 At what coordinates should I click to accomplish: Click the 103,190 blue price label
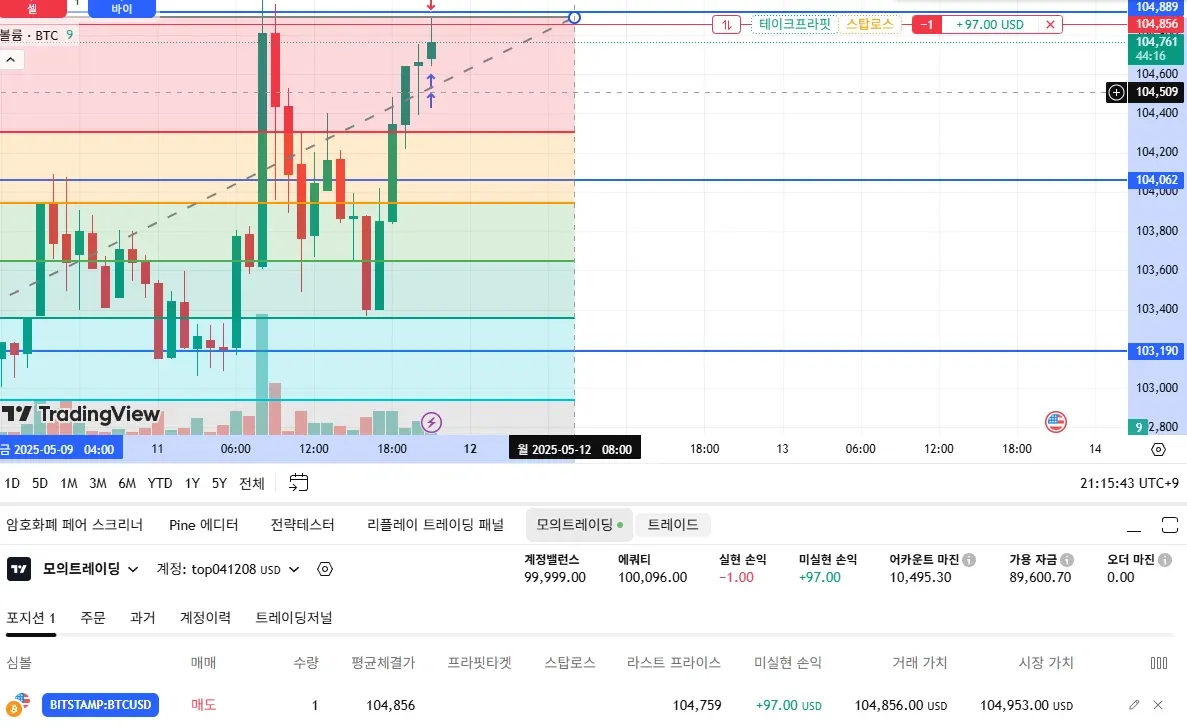point(1157,351)
